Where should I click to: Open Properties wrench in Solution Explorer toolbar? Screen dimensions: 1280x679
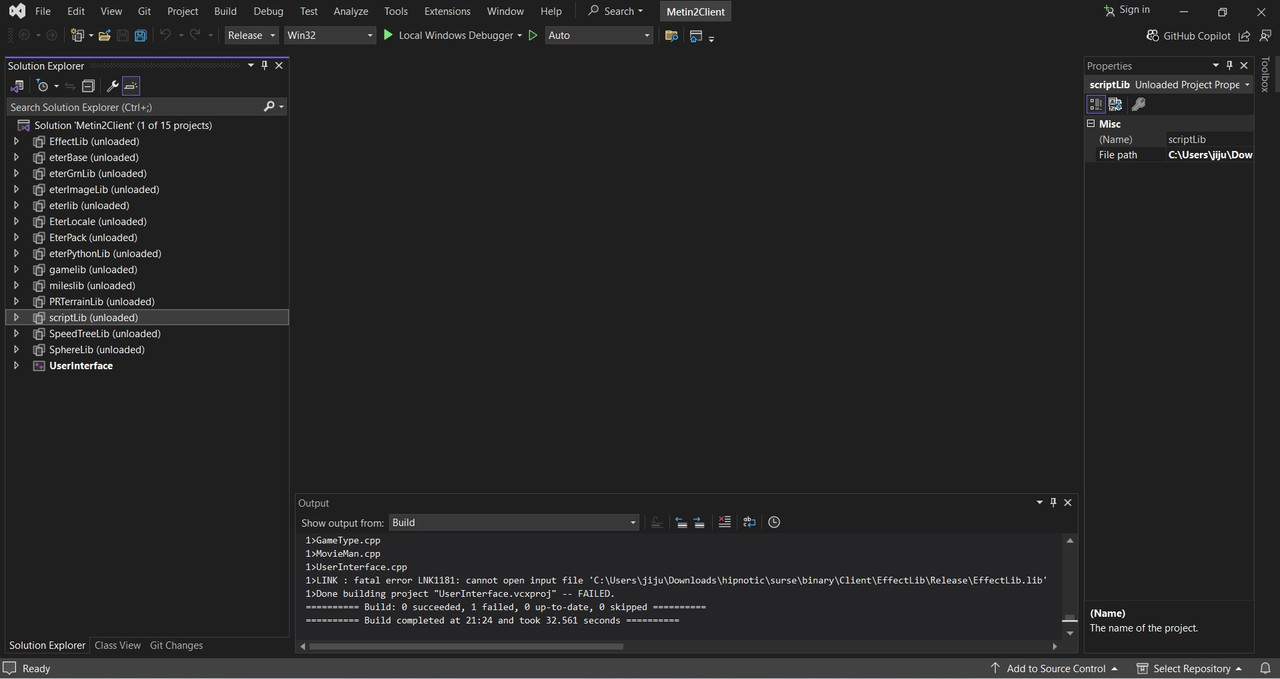point(112,86)
